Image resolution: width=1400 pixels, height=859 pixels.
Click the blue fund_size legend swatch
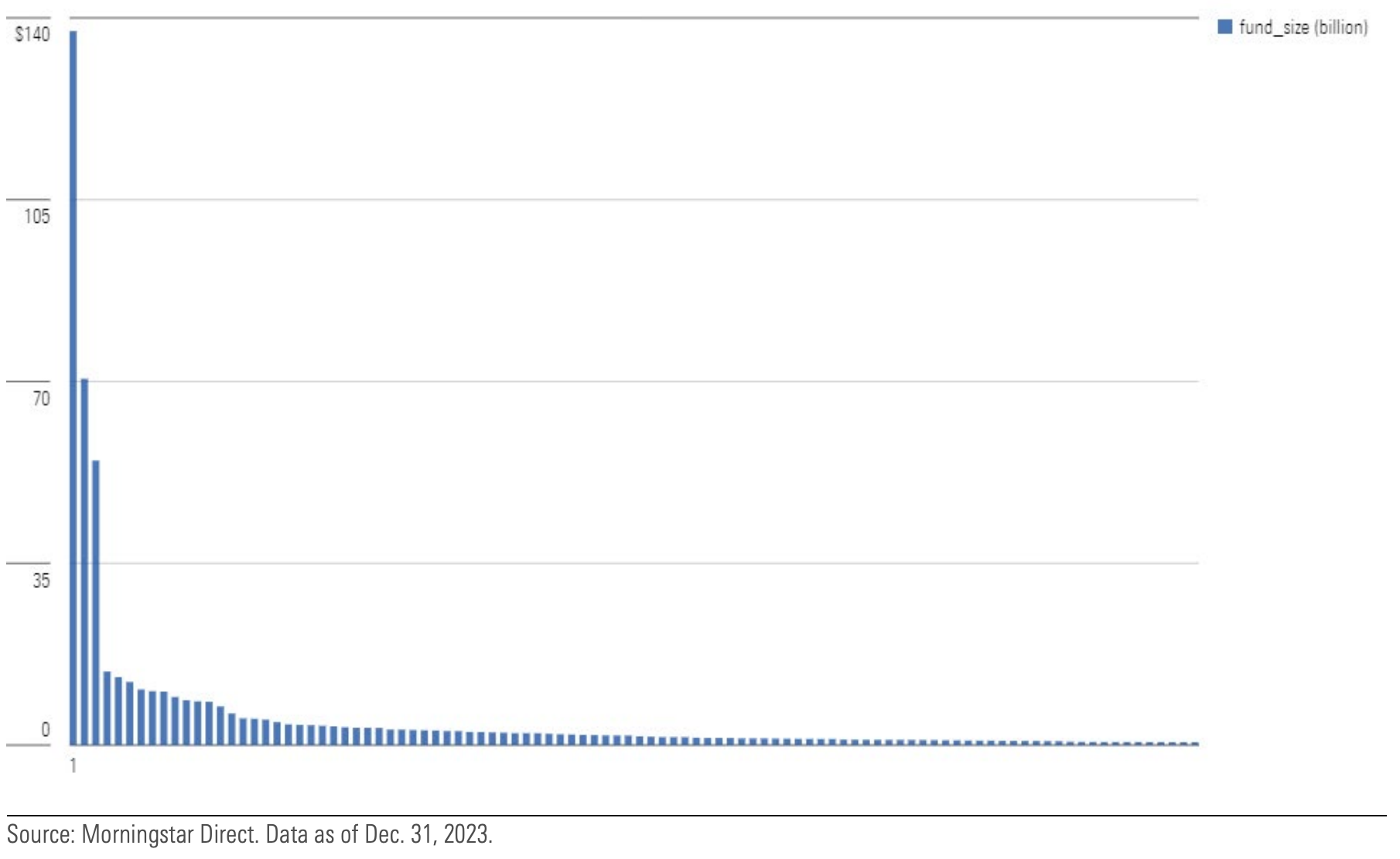(1224, 27)
